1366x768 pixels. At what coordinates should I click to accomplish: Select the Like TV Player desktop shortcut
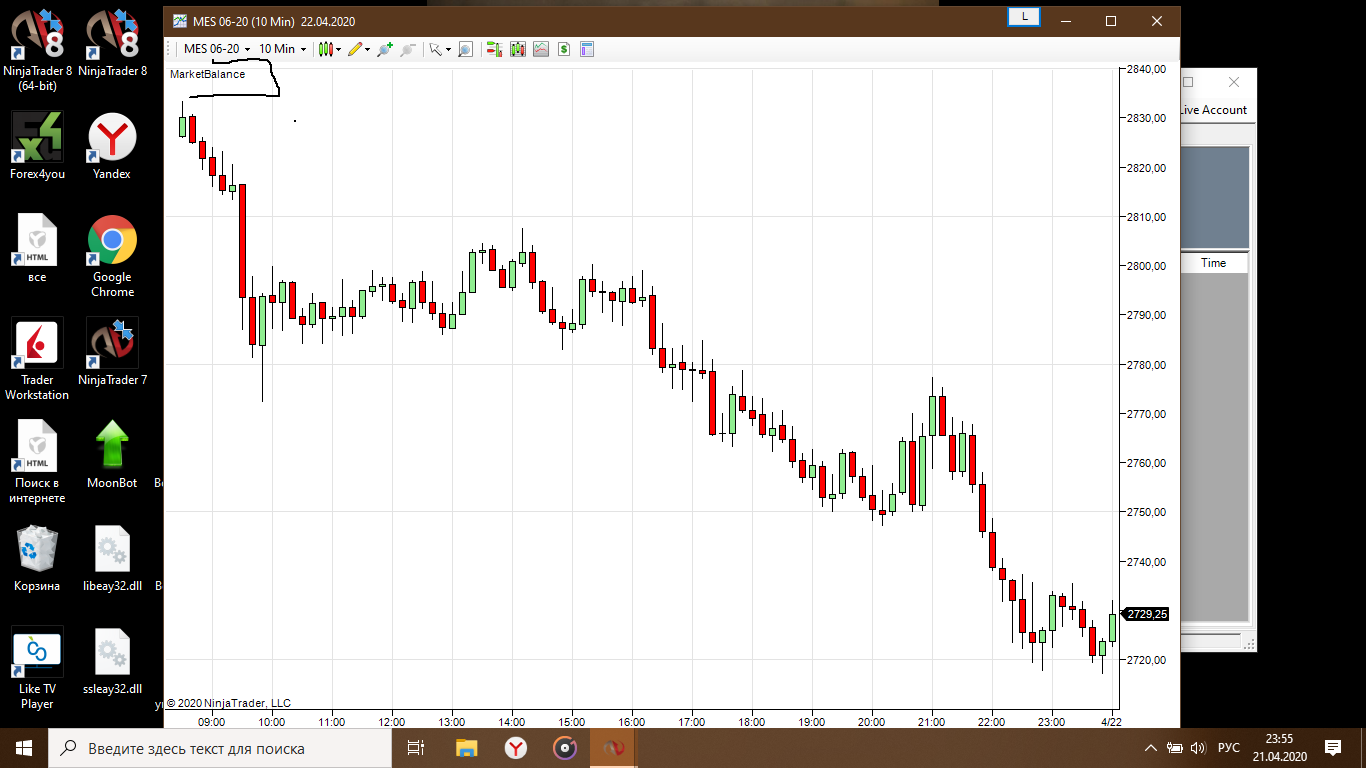coord(37,669)
